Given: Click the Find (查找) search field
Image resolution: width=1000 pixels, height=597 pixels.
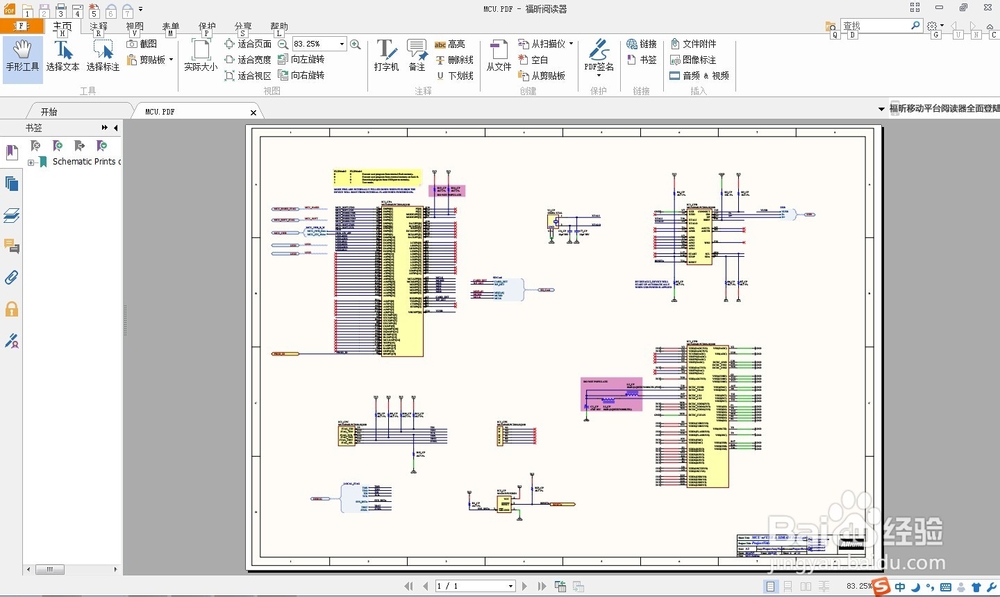Looking at the screenshot, I should pyautogui.click(x=875, y=26).
